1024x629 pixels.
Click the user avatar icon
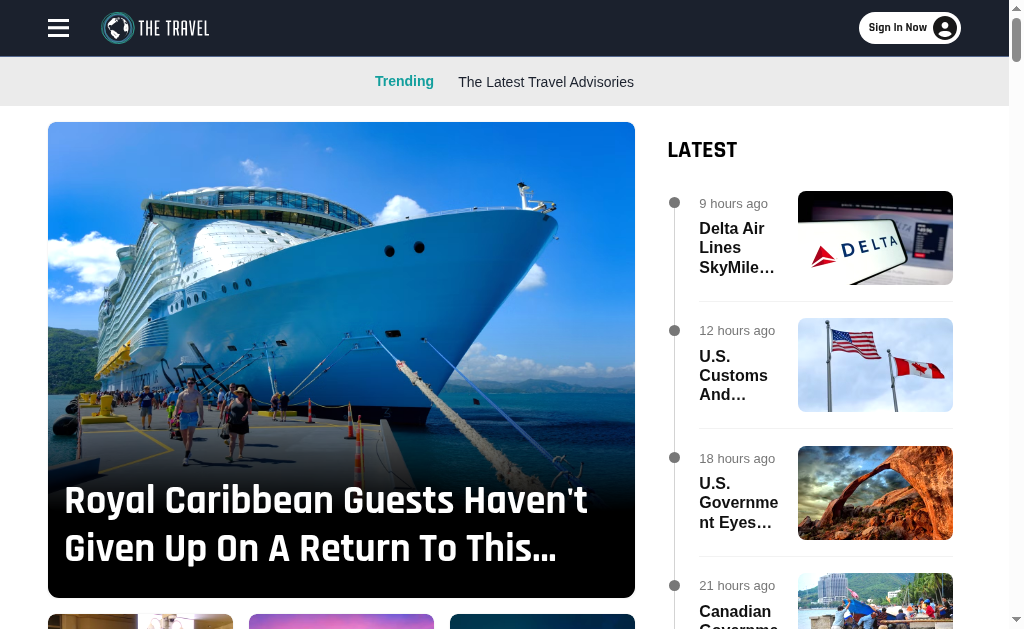(944, 28)
